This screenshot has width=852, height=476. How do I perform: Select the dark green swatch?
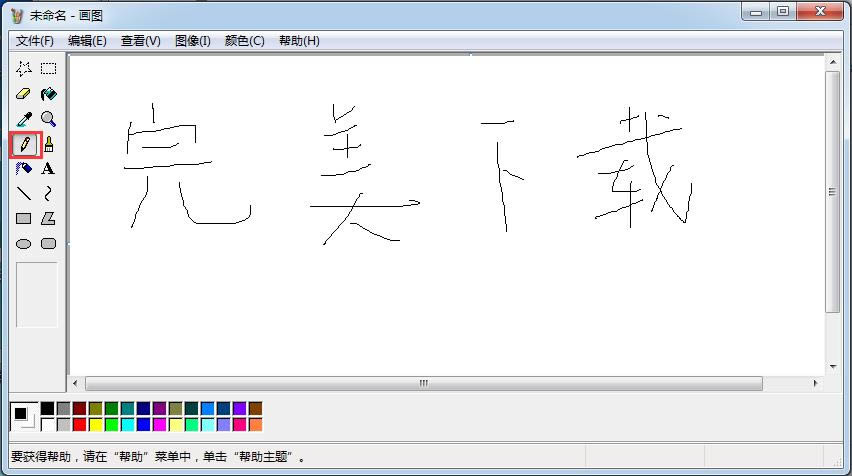(111, 409)
